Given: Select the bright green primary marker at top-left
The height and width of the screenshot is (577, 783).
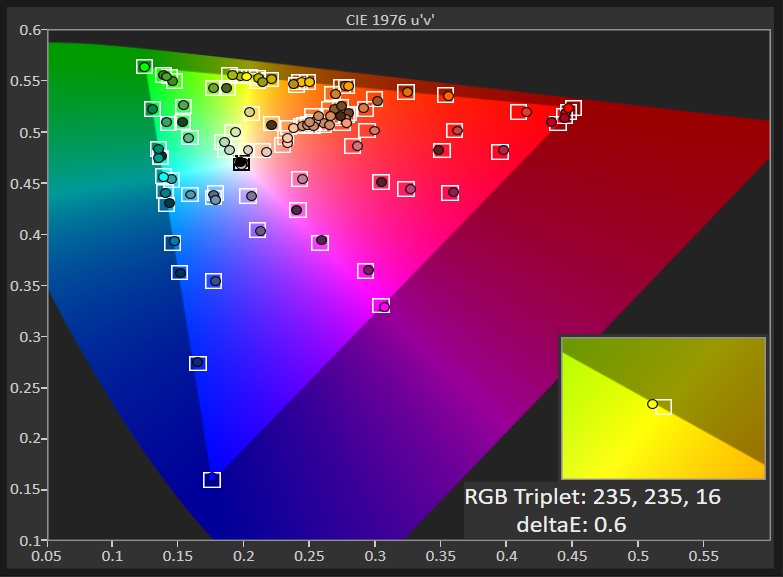Looking at the screenshot, I should click(x=144, y=66).
